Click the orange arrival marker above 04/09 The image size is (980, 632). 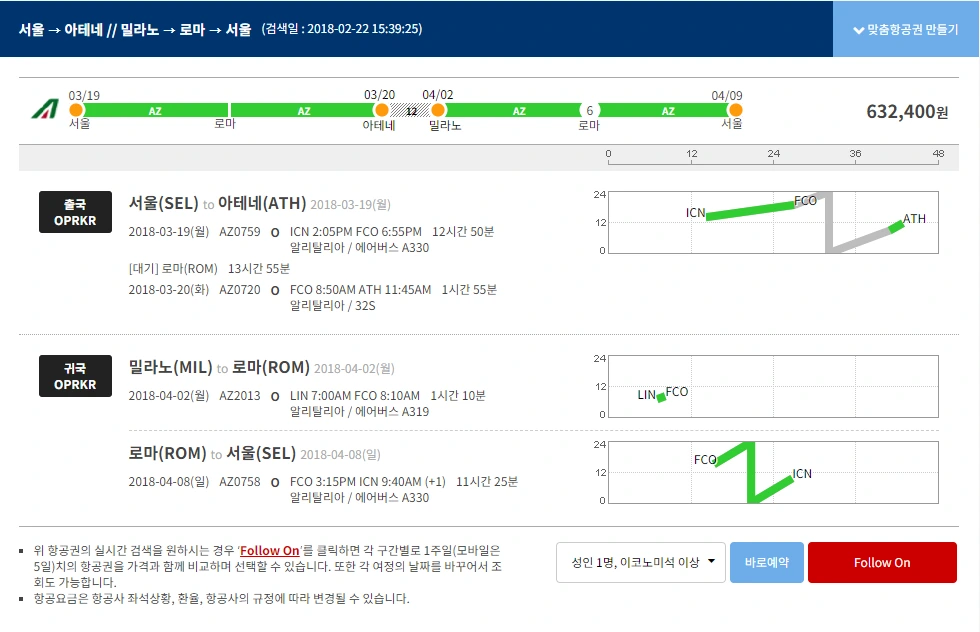coord(737,110)
